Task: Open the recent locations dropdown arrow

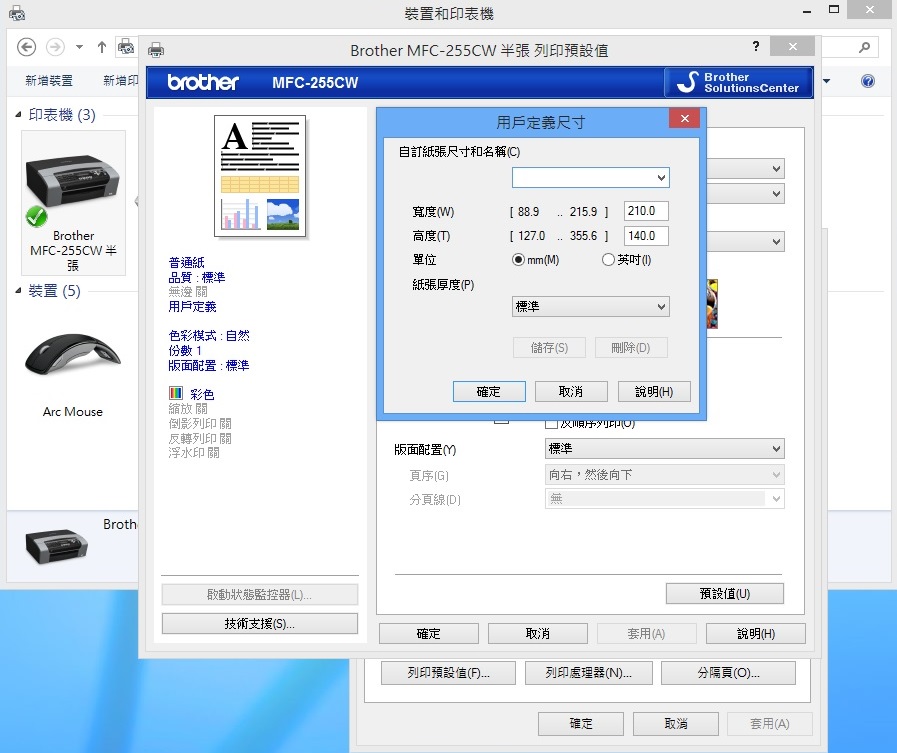Action: coord(80,47)
